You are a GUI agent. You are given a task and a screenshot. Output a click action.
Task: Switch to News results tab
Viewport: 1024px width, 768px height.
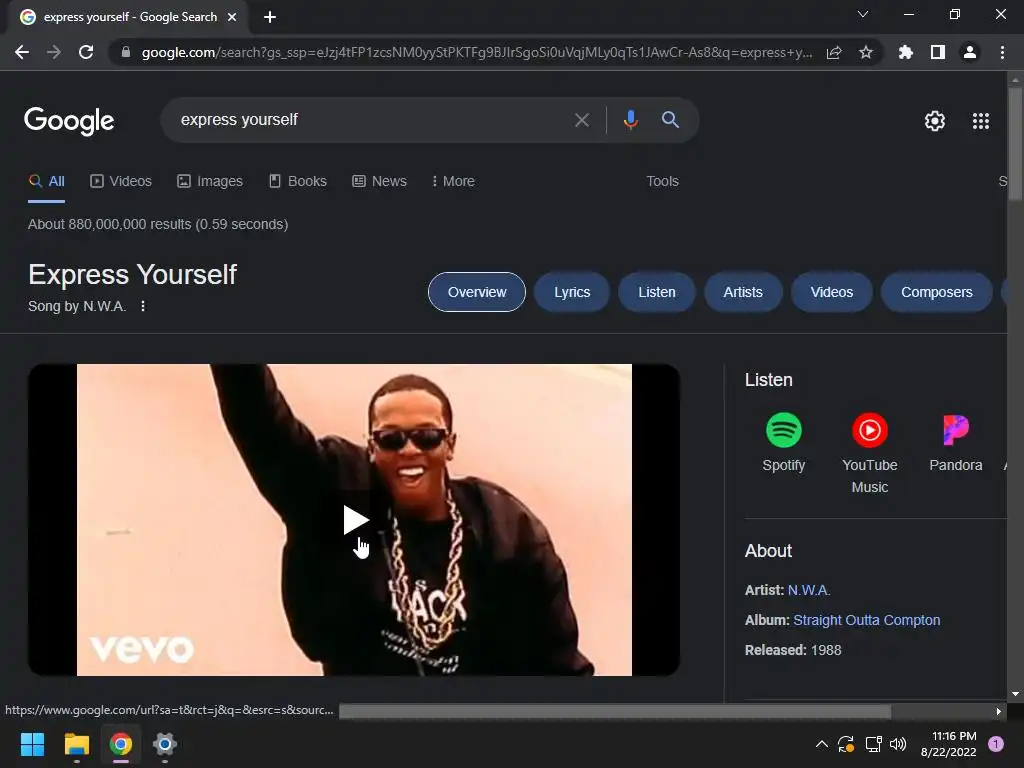379,182
